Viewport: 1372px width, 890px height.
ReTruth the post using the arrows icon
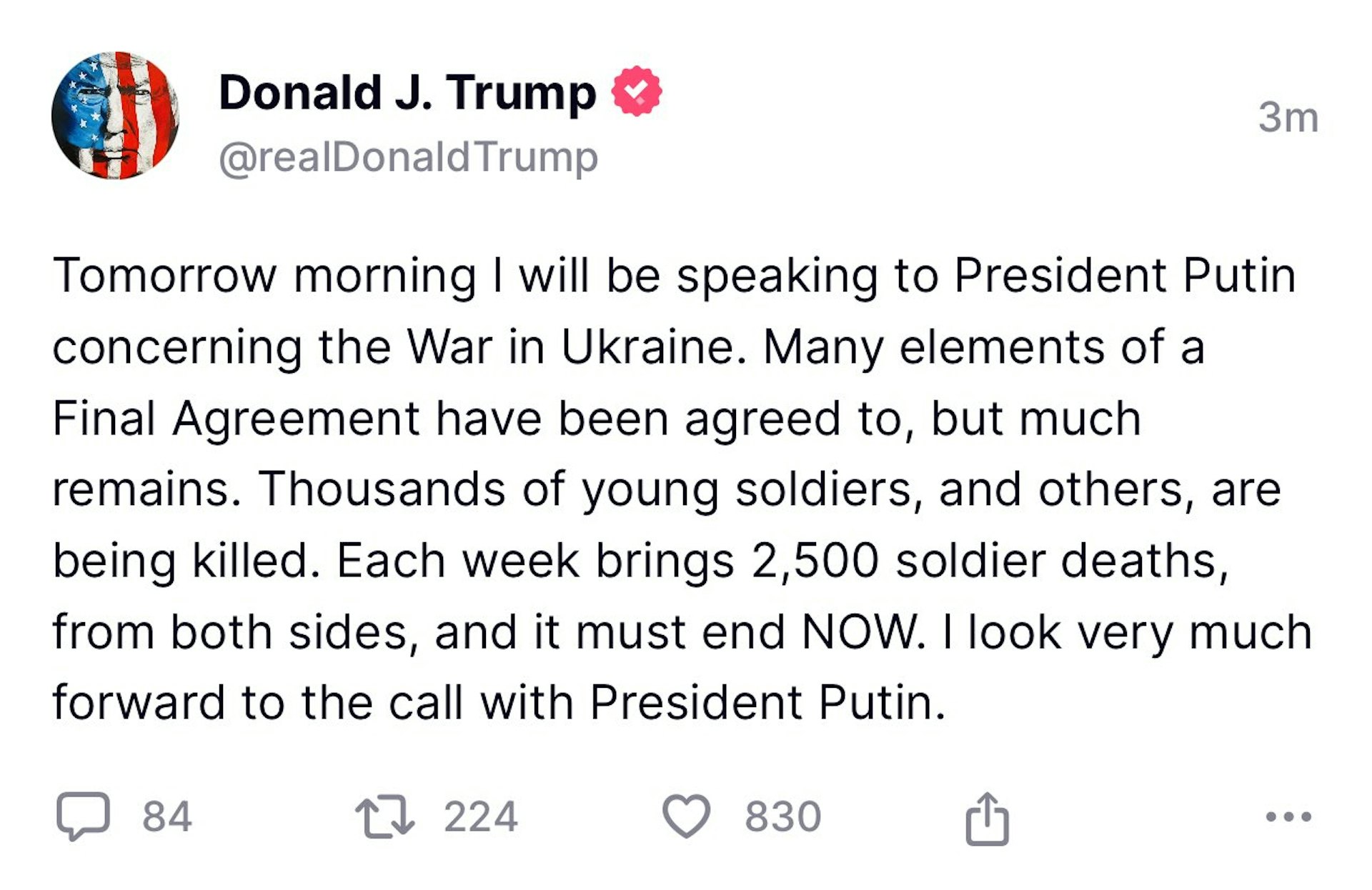(x=385, y=816)
